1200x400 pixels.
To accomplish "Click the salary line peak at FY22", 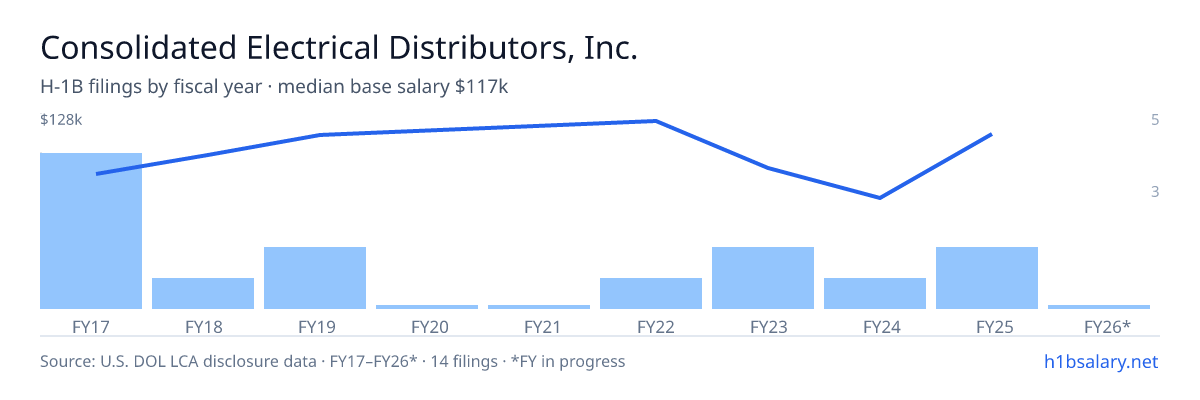I will coord(654,121).
